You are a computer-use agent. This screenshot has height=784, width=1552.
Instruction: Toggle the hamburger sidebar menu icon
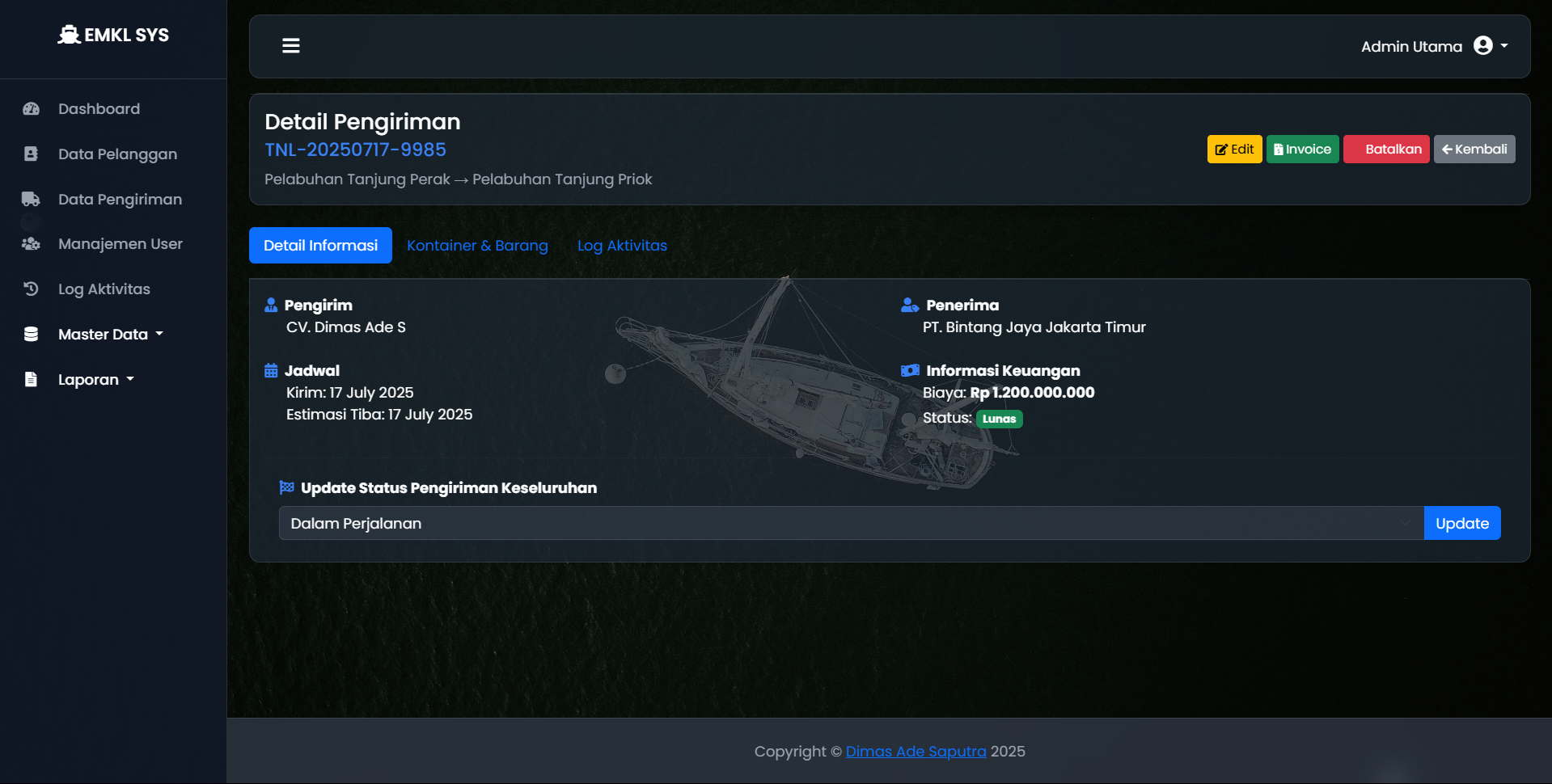[291, 46]
